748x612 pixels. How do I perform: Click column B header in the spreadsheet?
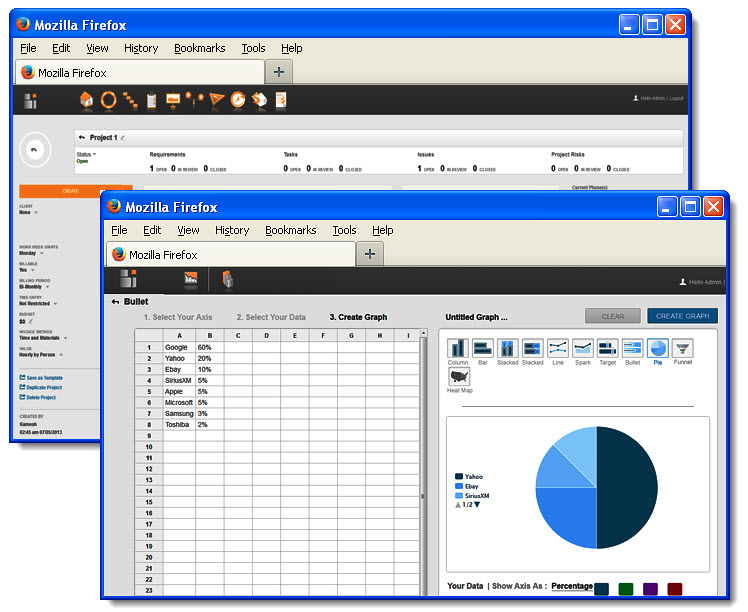[209, 335]
